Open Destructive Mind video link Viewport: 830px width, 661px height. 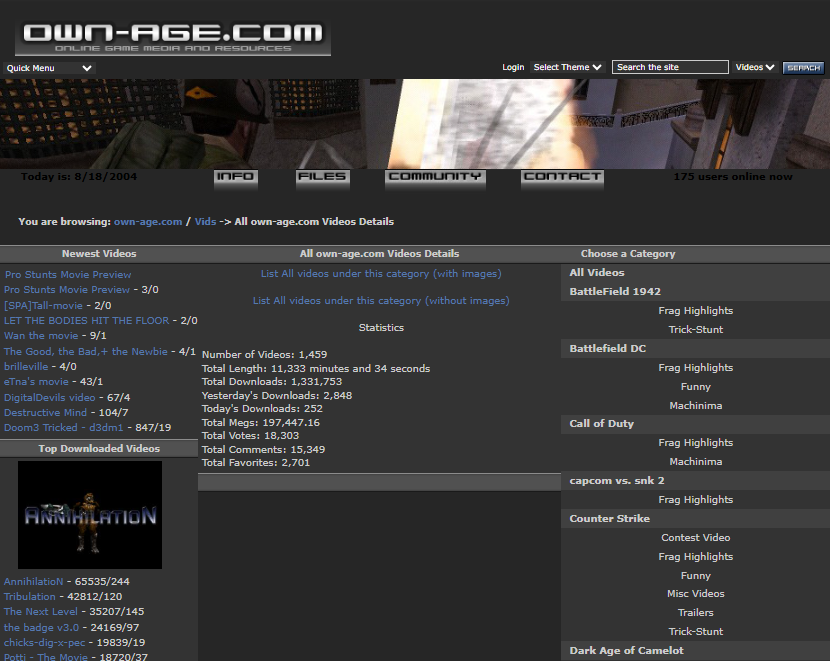click(x=46, y=412)
